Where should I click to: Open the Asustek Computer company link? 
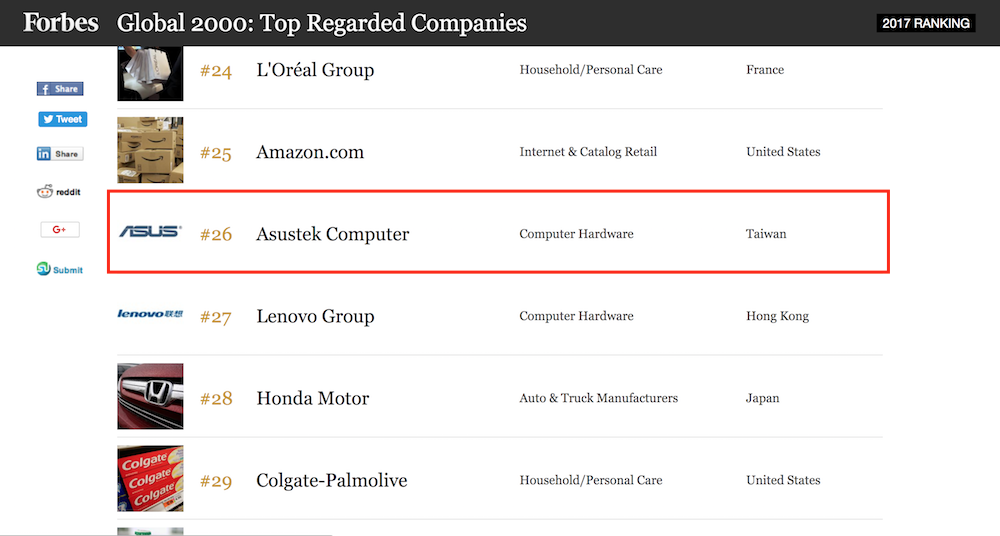(x=332, y=234)
